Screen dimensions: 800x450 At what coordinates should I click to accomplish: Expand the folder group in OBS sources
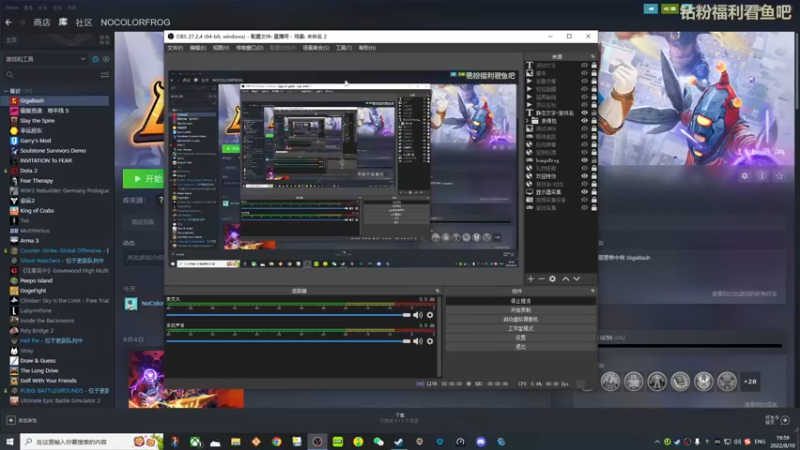pos(528,121)
